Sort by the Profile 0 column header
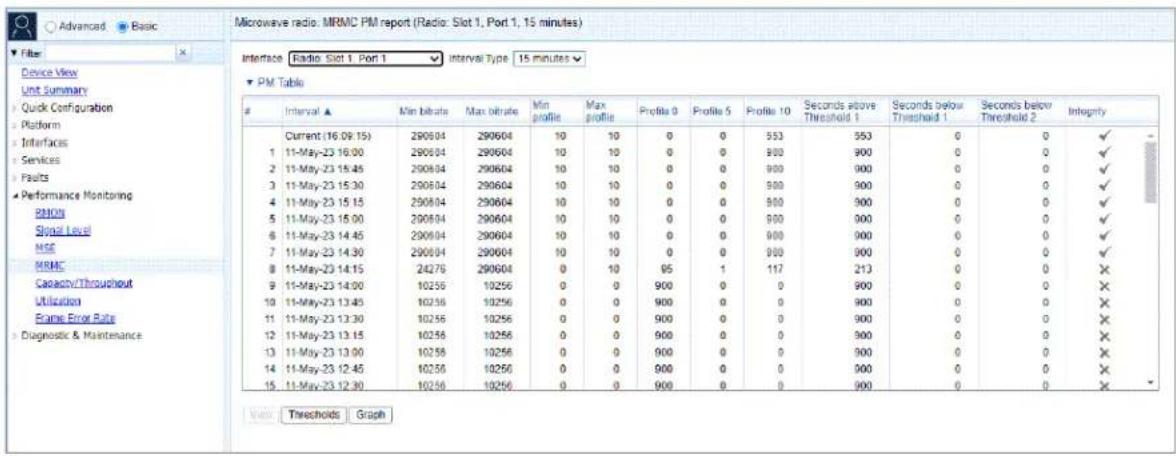The height and width of the screenshot is (456, 1176). [x=658, y=110]
